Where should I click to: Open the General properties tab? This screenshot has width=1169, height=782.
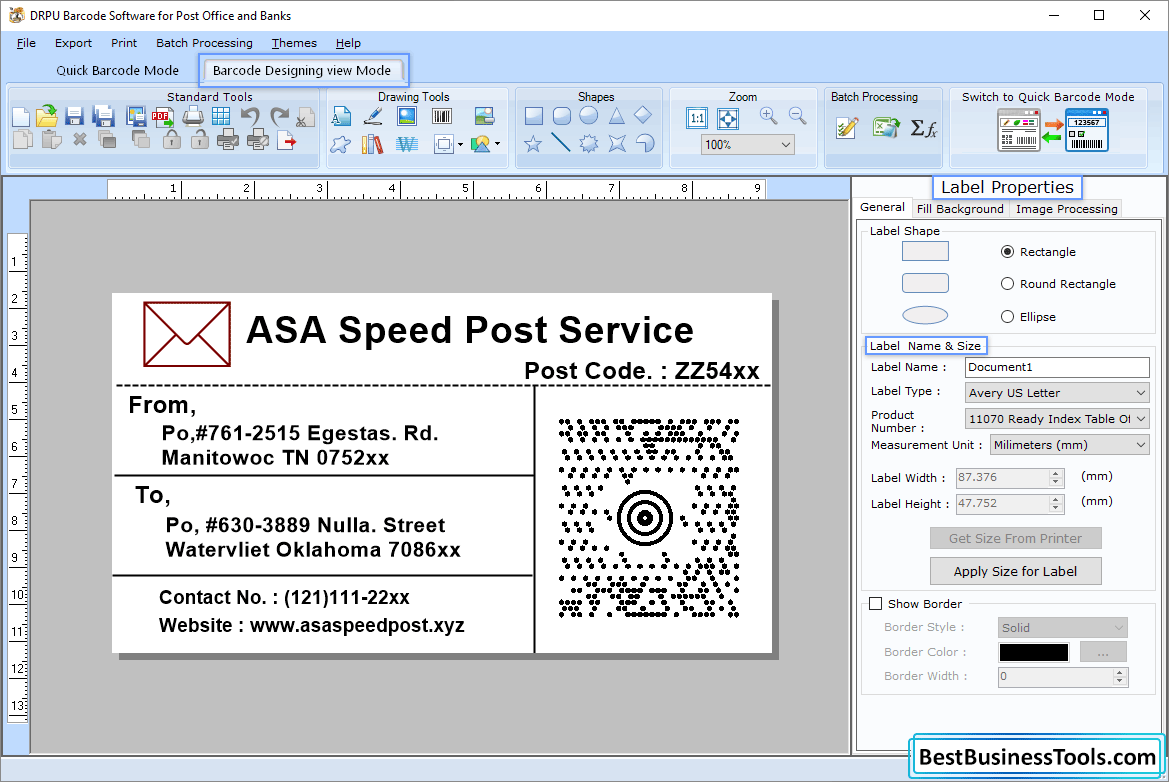point(883,207)
